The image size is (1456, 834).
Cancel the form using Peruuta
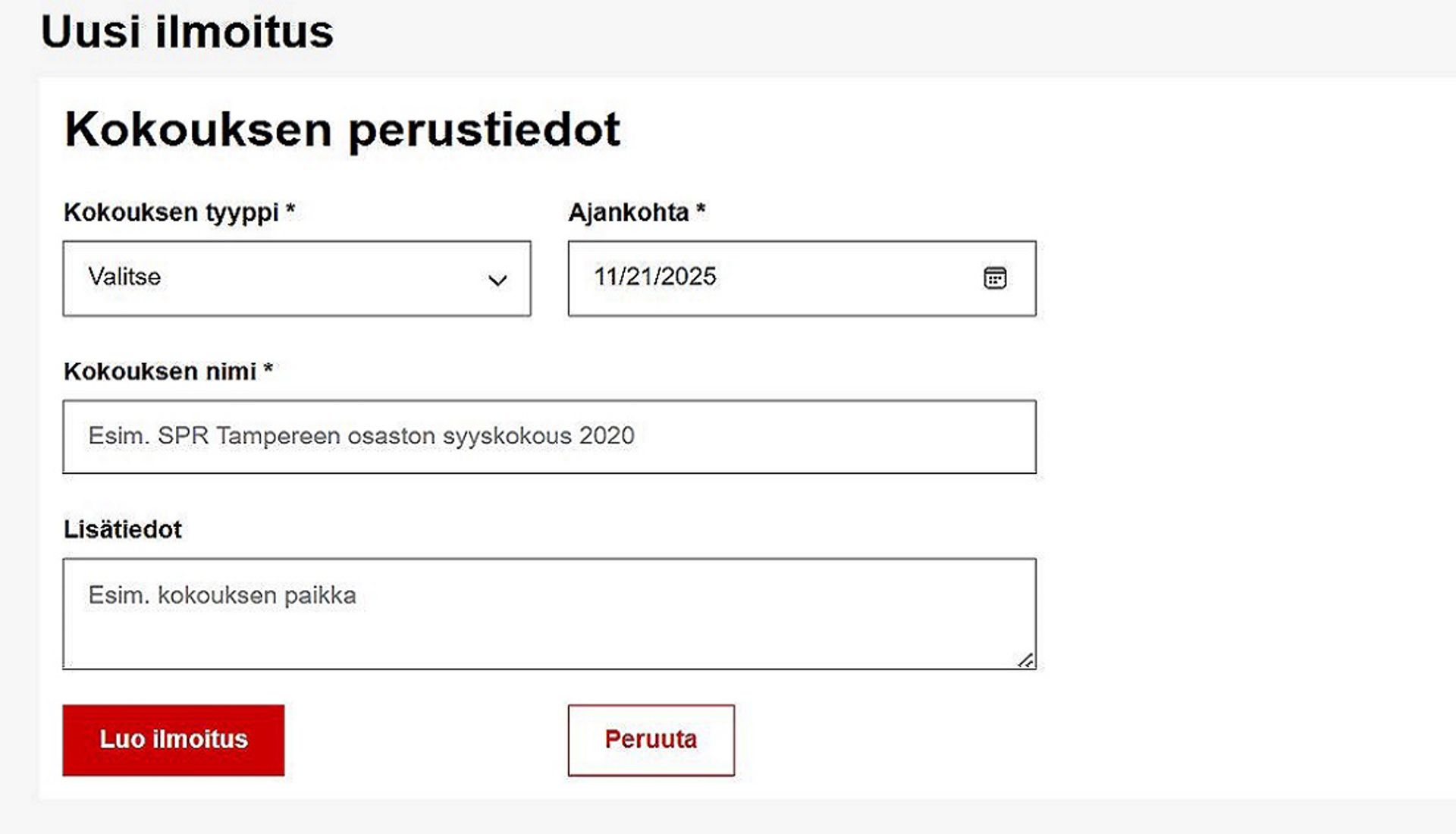click(x=650, y=738)
